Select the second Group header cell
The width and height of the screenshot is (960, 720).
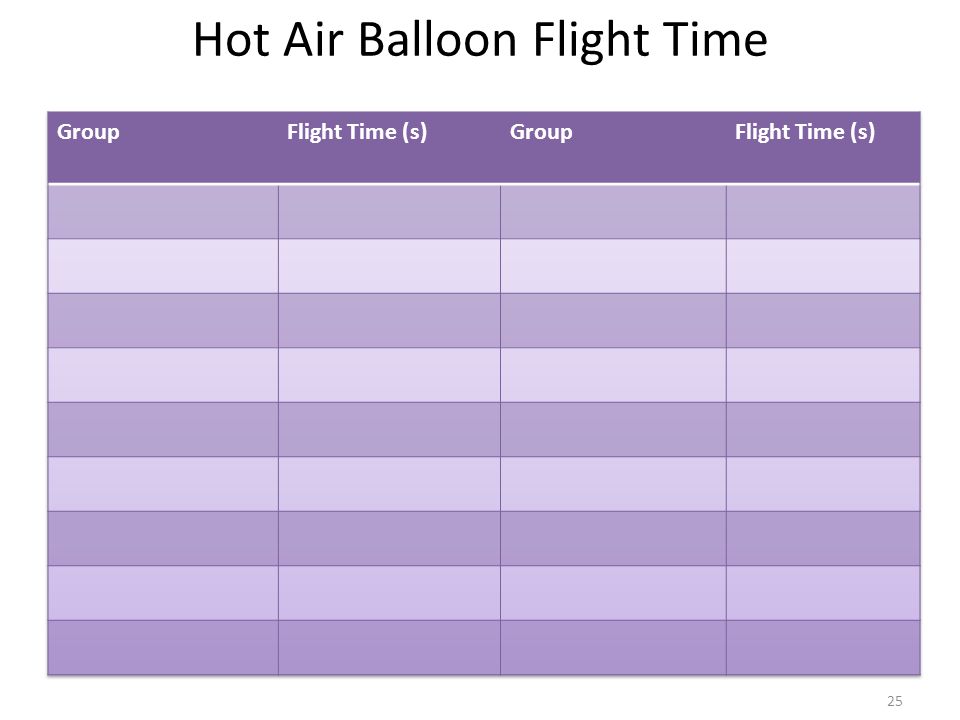pos(613,148)
